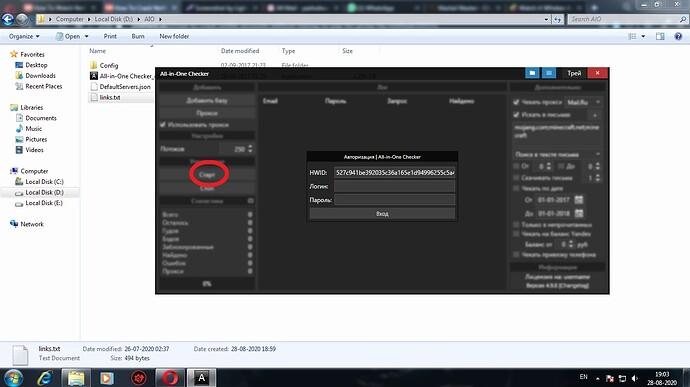
Task: Click the plus button beside Искать в письмах
Action: click(595, 115)
